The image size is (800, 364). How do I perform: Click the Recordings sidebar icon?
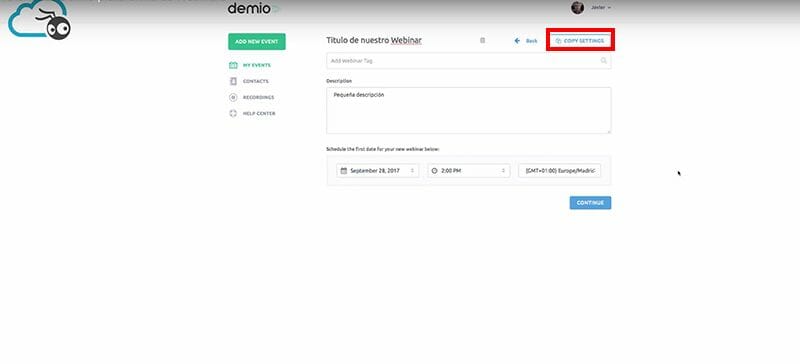click(x=233, y=97)
